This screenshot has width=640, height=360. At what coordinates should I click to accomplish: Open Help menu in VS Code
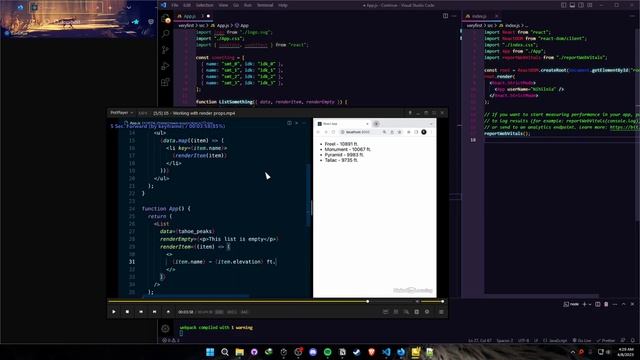[283, 5]
